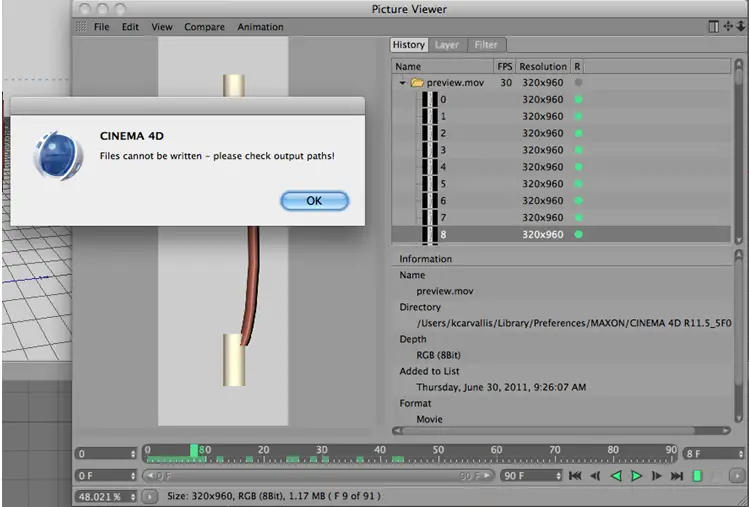
Task: Click the green render dot on frame 4
Action: [578, 167]
